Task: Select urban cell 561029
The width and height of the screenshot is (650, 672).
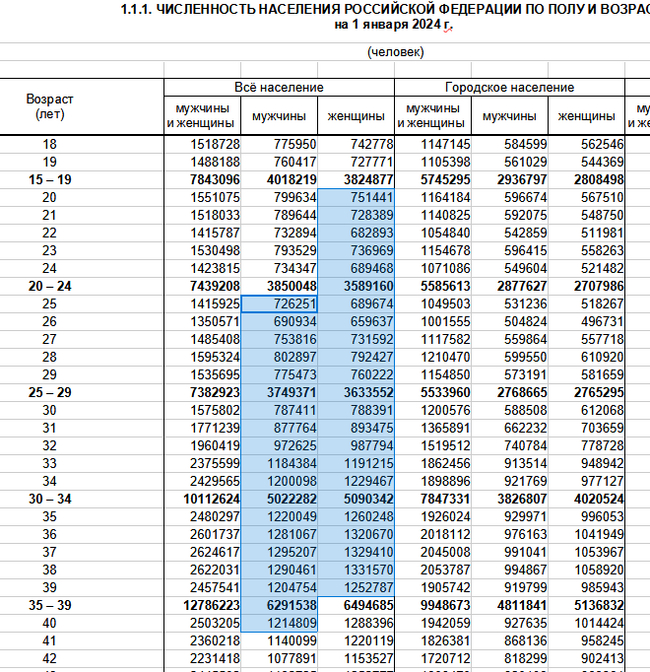Action: coord(509,162)
